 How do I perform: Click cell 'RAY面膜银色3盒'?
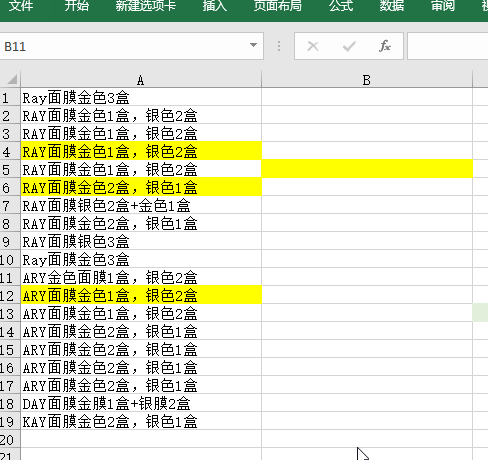click(141, 242)
